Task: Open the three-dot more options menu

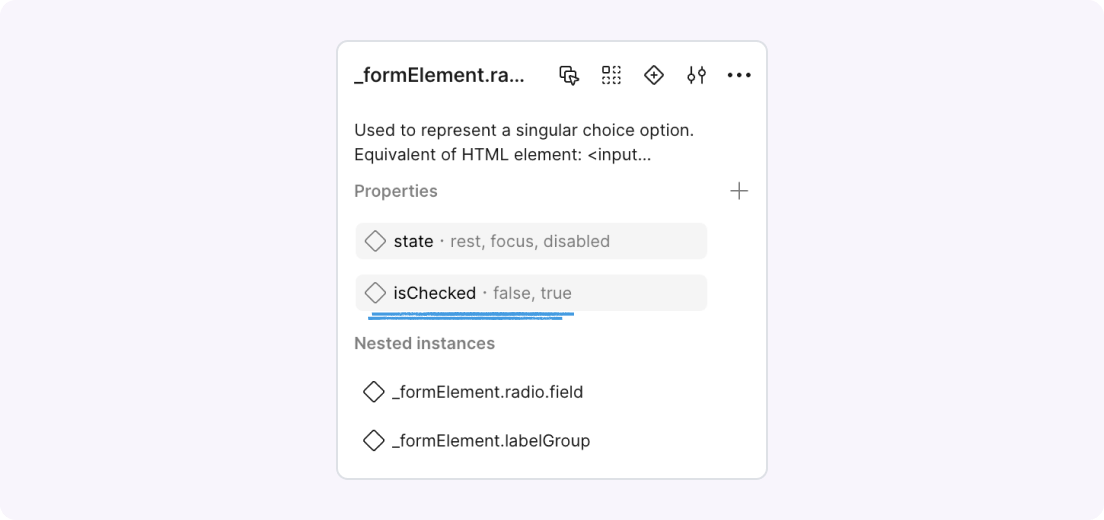Action: click(x=739, y=75)
